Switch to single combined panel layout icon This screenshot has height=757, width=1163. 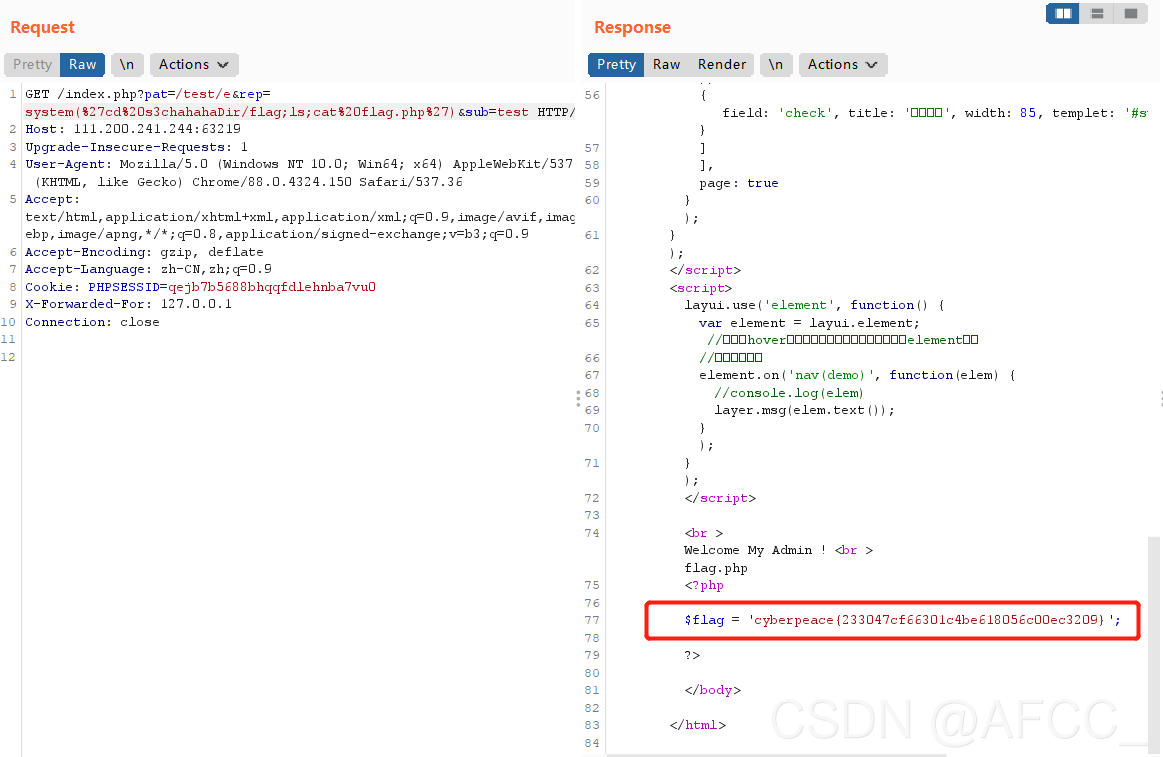click(1130, 13)
